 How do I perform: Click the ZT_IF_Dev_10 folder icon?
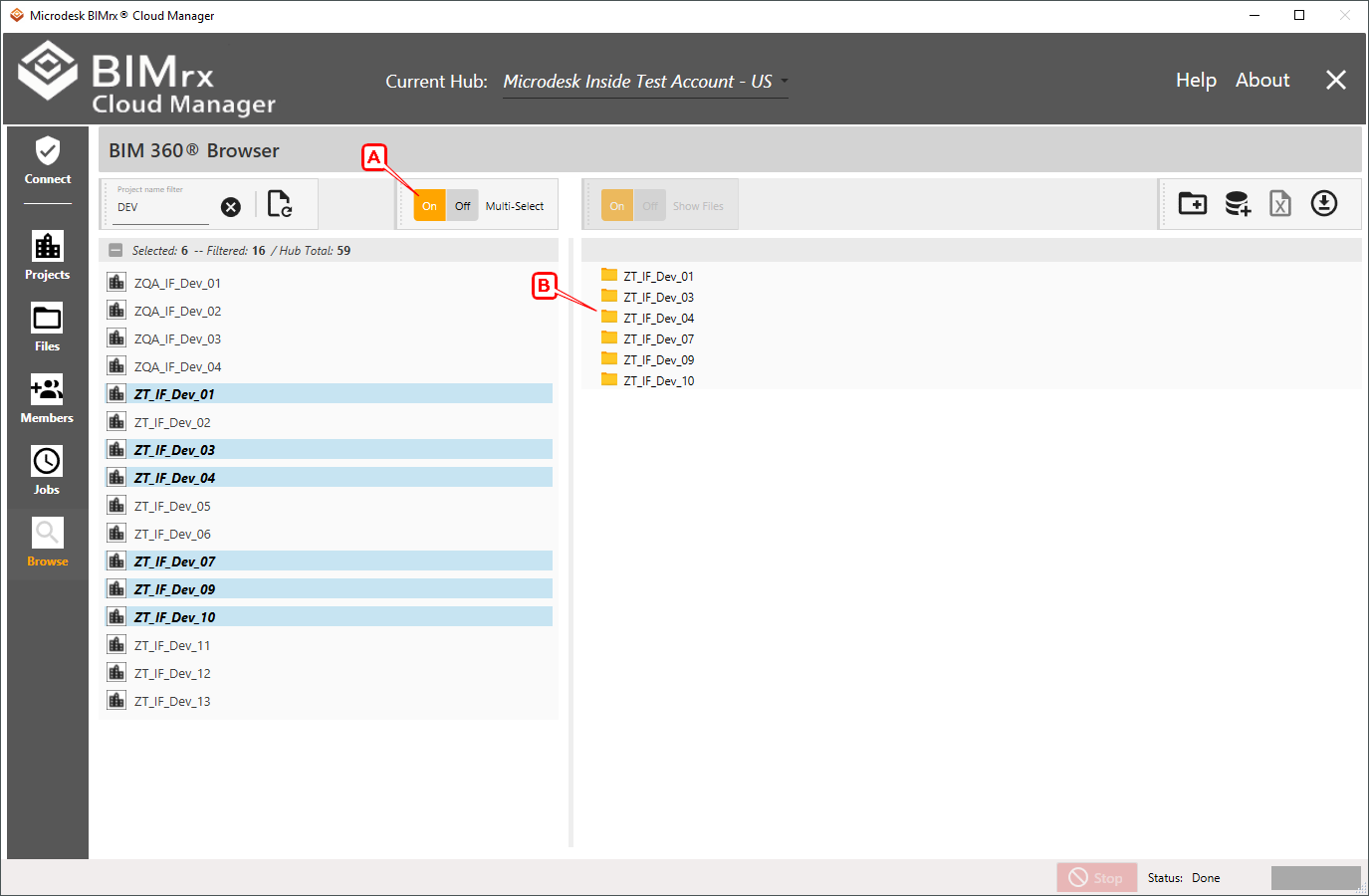coord(609,379)
